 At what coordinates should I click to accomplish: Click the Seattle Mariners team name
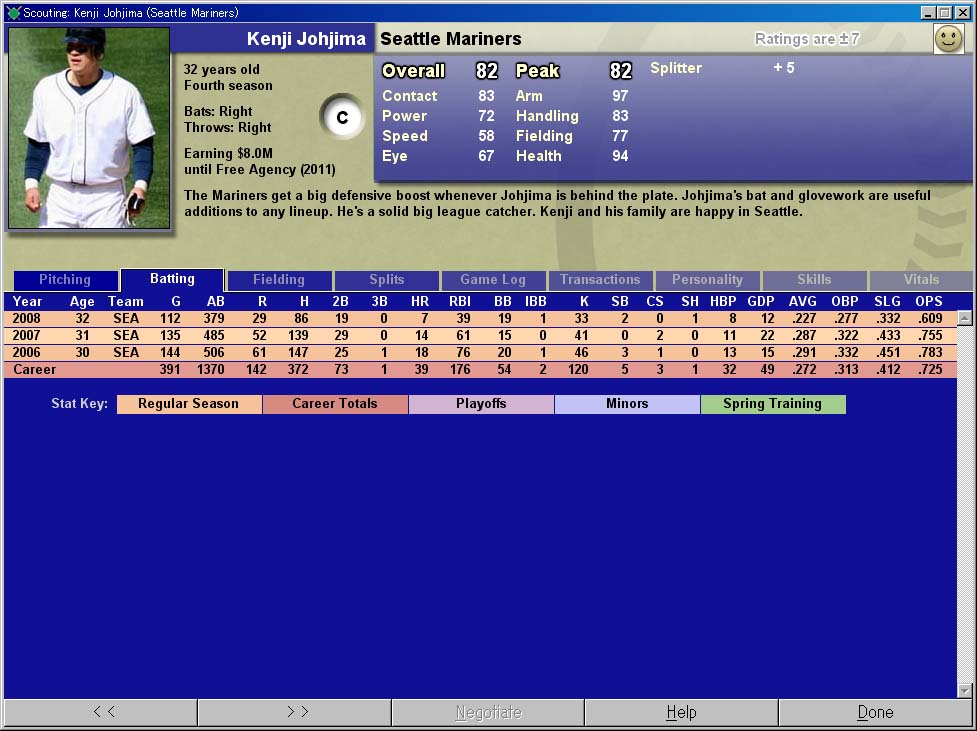(x=450, y=39)
